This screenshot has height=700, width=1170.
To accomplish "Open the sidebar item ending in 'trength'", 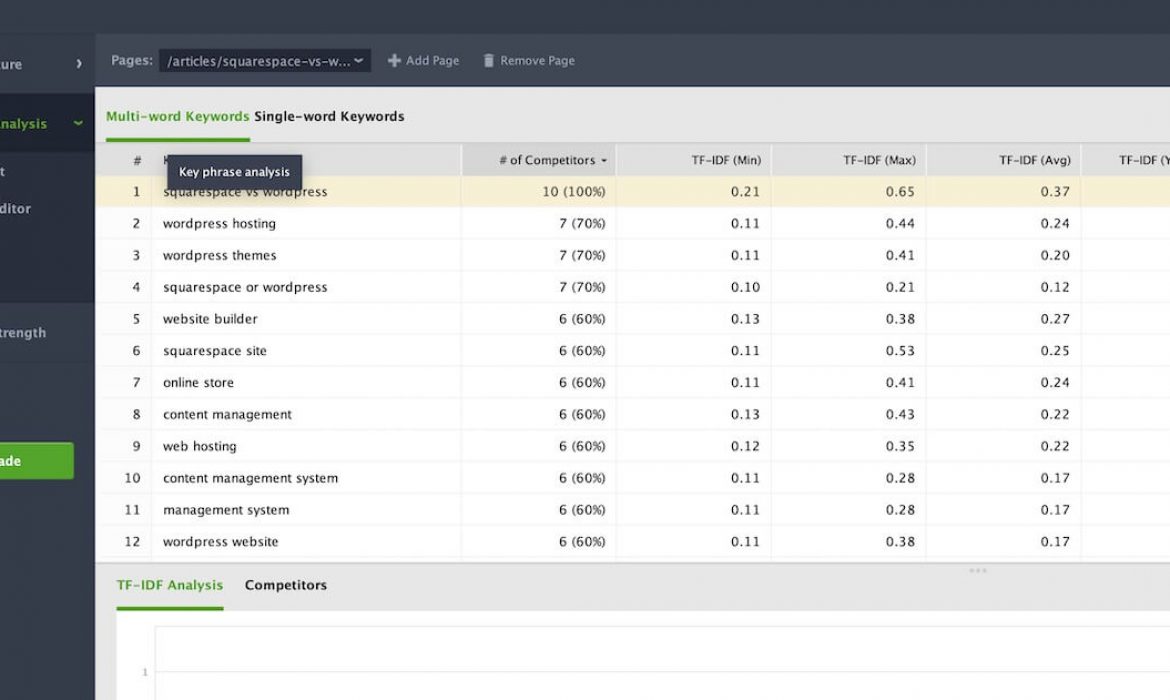I will click(x=23, y=333).
